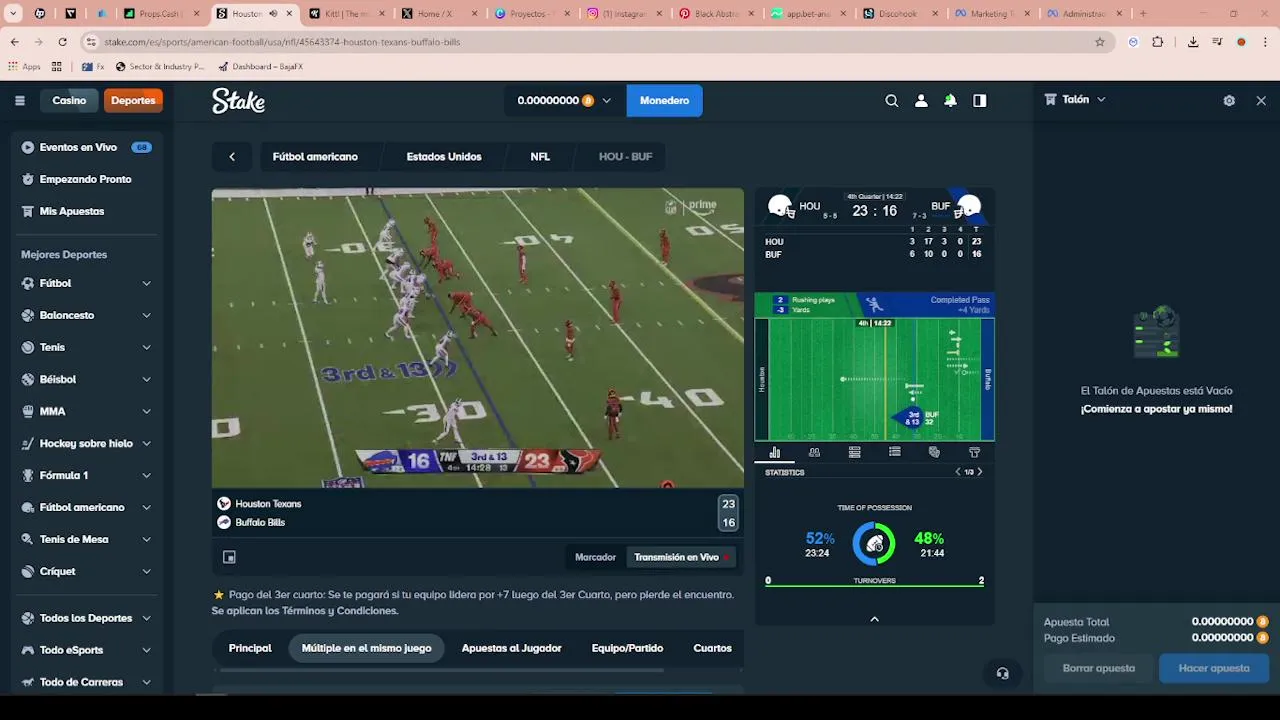The image size is (1280, 720).
Task: Open the search magnifier icon
Action: (x=892, y=100)
